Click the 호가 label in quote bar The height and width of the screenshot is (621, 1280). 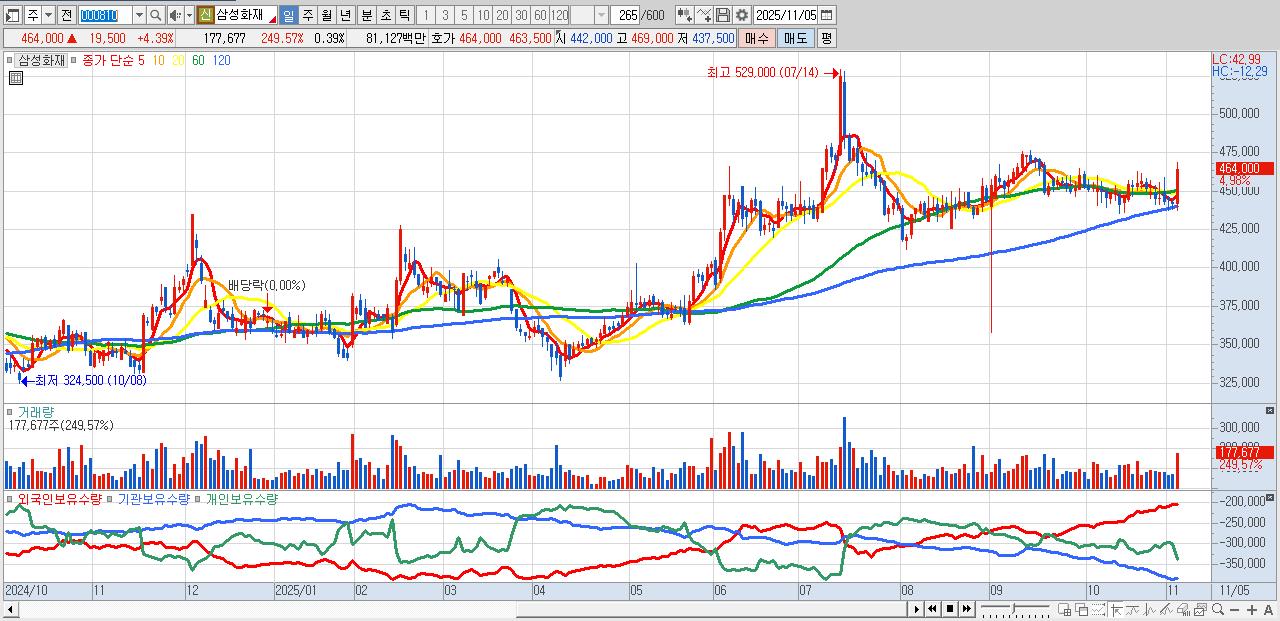click(x=443, y=38)
